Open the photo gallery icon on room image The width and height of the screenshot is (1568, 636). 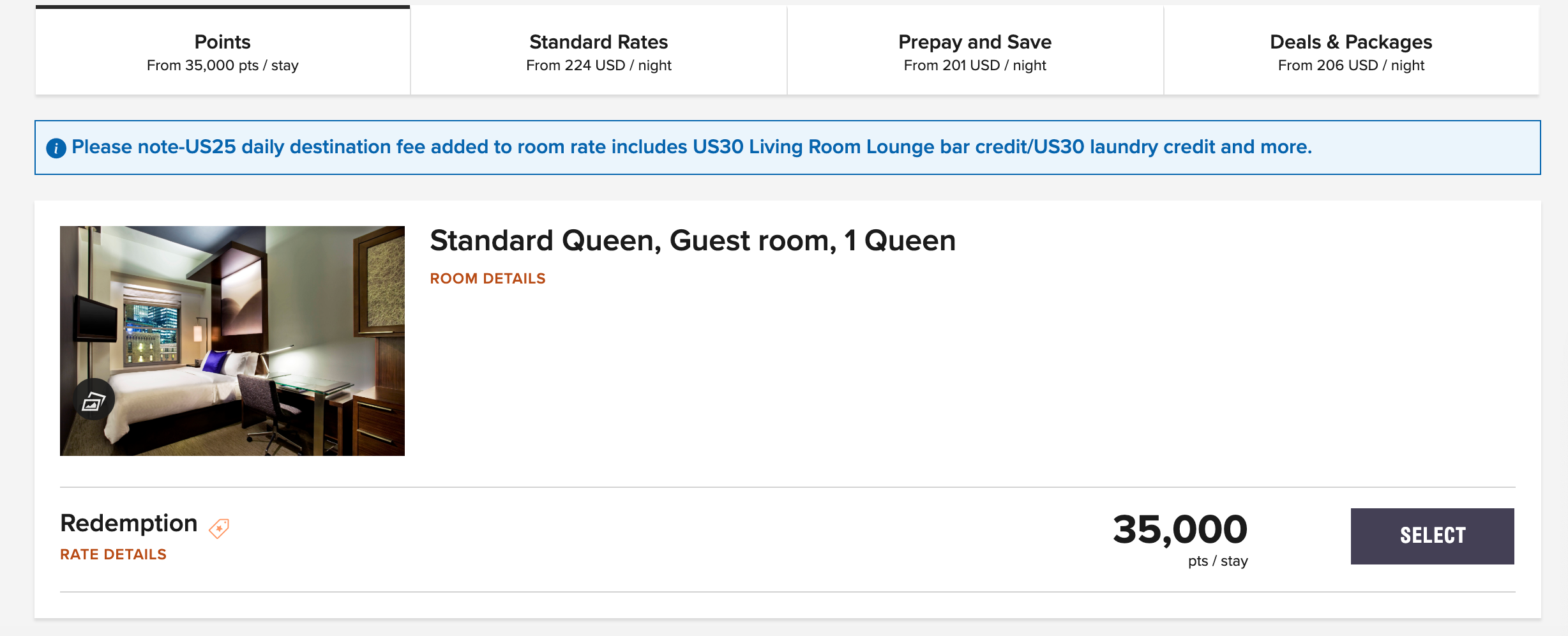[x=94, y=400]
